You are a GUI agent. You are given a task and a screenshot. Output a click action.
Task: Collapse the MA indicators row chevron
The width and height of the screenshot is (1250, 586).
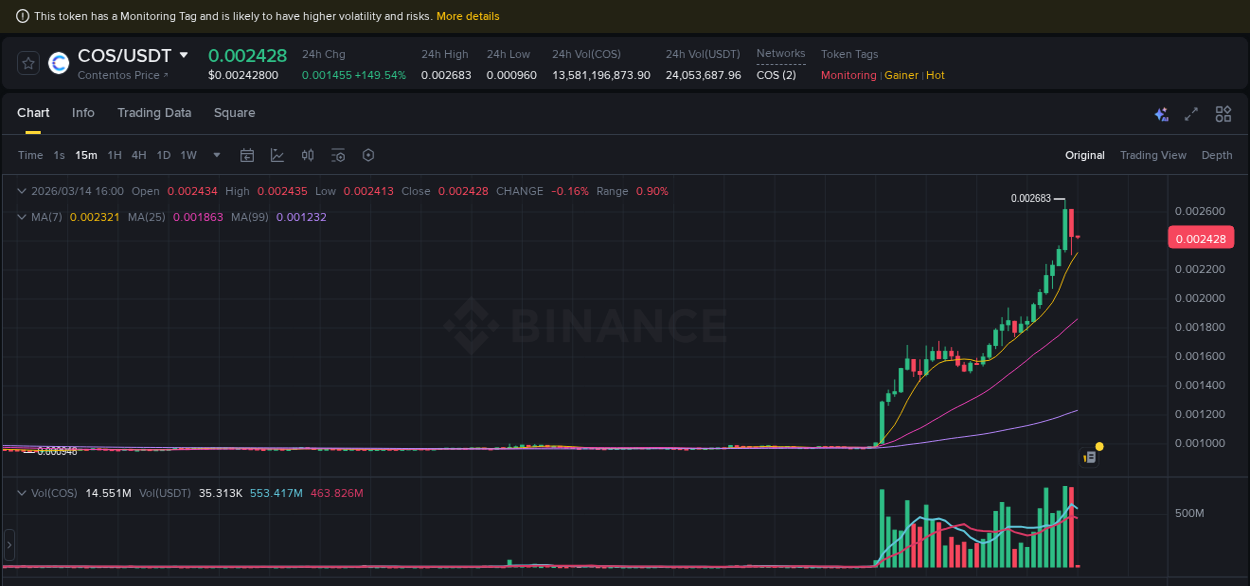[21, 217]
